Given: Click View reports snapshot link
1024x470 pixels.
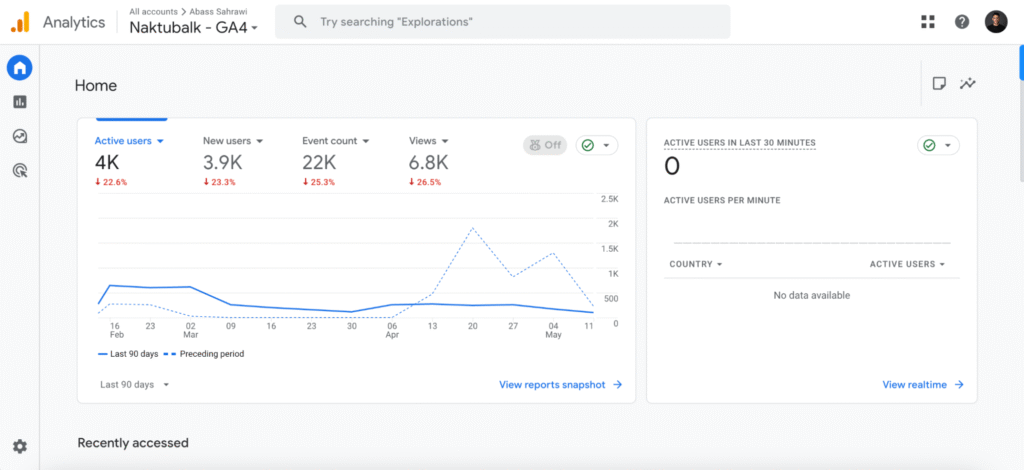Looking at the screenshot, I should click(x=560, y=384).
